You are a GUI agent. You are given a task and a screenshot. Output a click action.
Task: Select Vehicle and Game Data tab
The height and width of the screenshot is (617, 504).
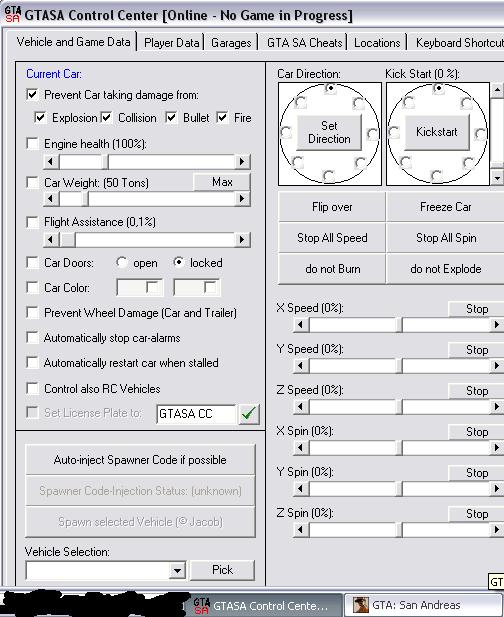73,42
